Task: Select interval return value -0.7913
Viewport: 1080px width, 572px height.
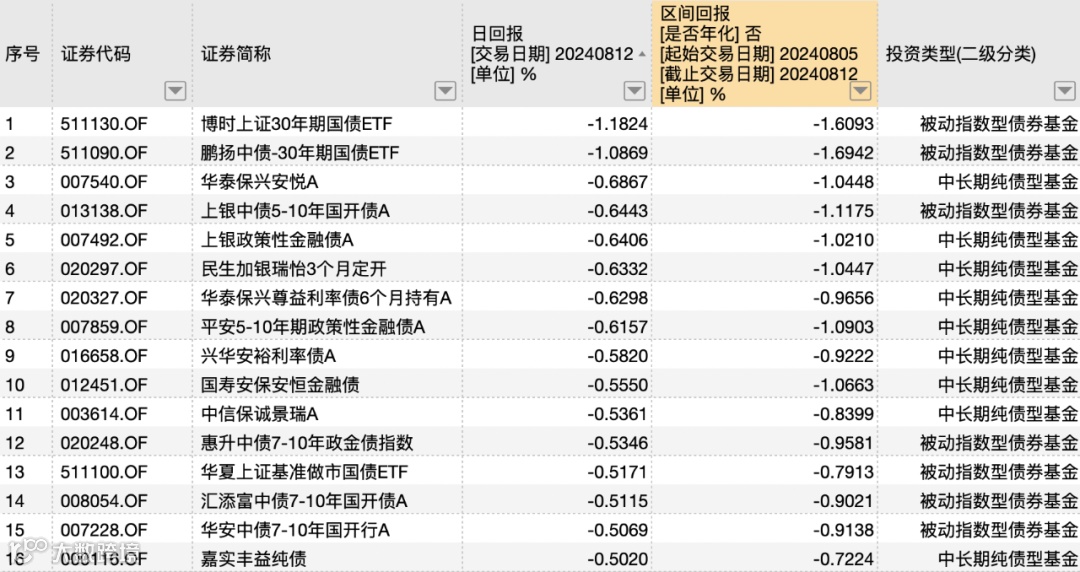Action: 843,472
